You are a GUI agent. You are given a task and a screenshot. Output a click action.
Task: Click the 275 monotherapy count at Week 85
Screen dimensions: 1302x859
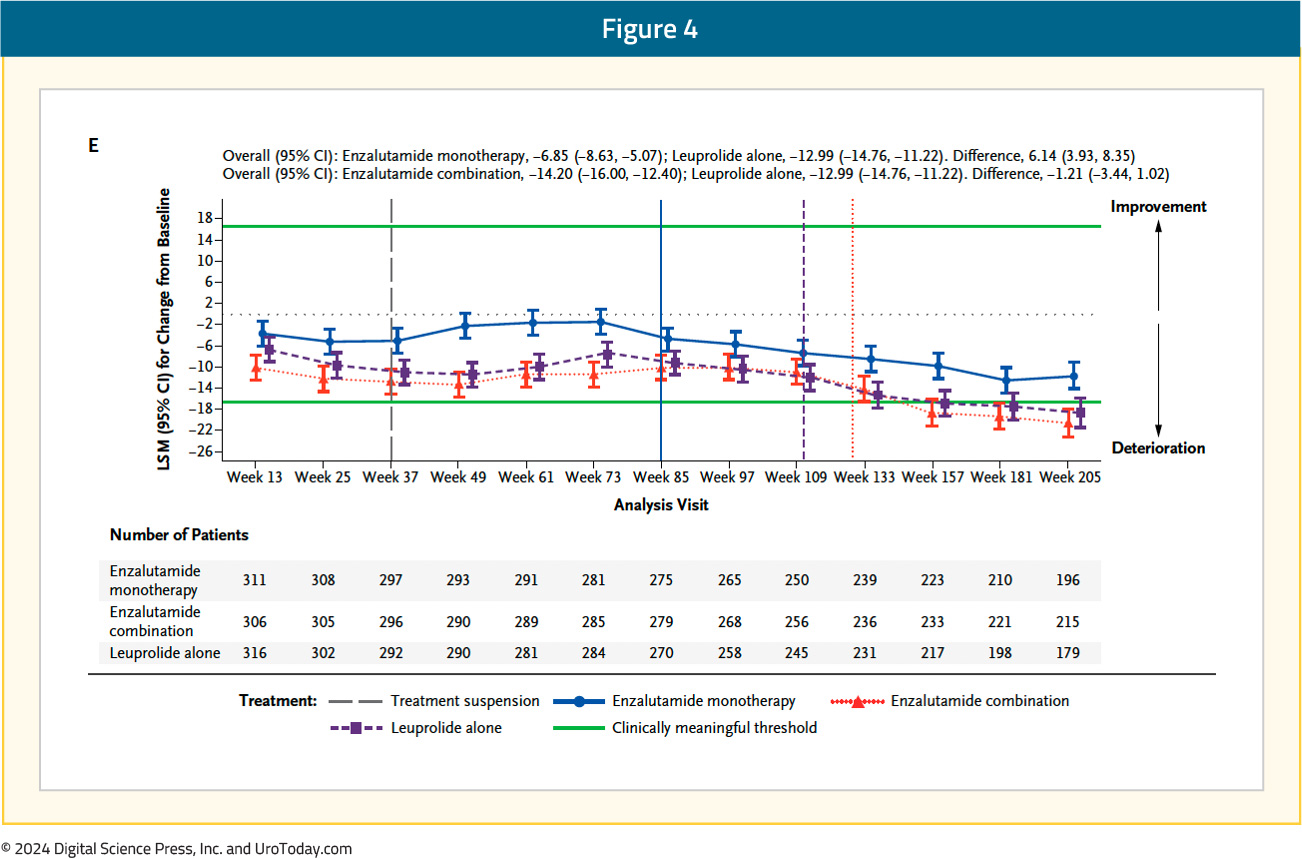[661, 580]
